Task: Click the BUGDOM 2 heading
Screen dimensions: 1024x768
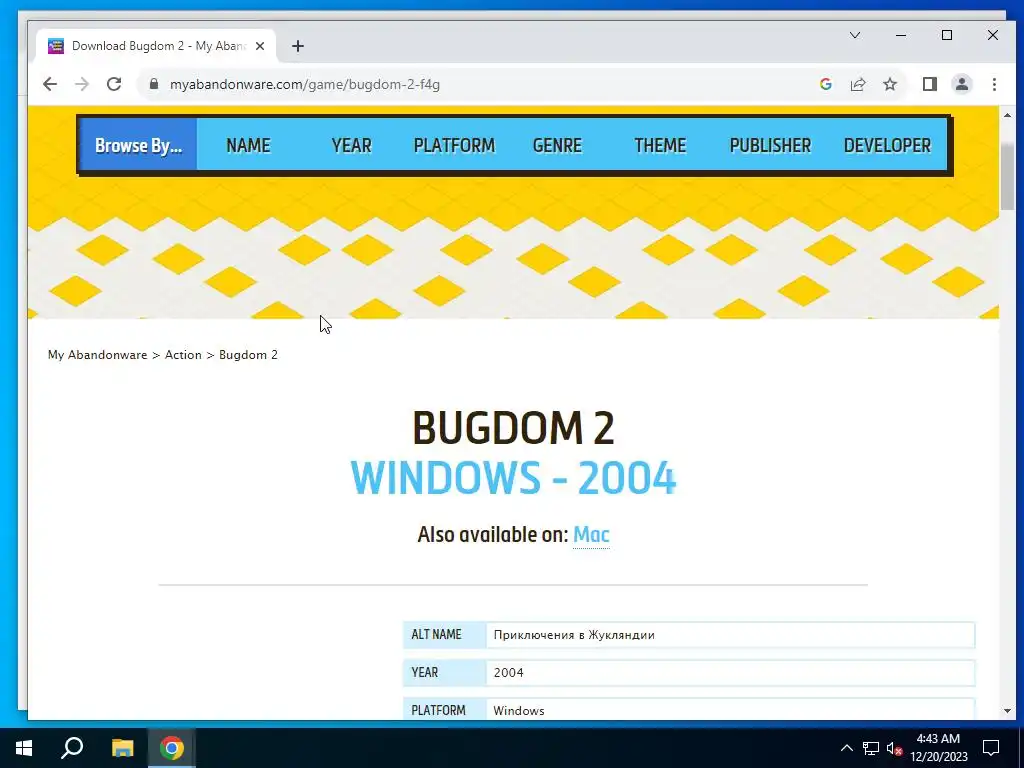Action: (x=513, y=428)
